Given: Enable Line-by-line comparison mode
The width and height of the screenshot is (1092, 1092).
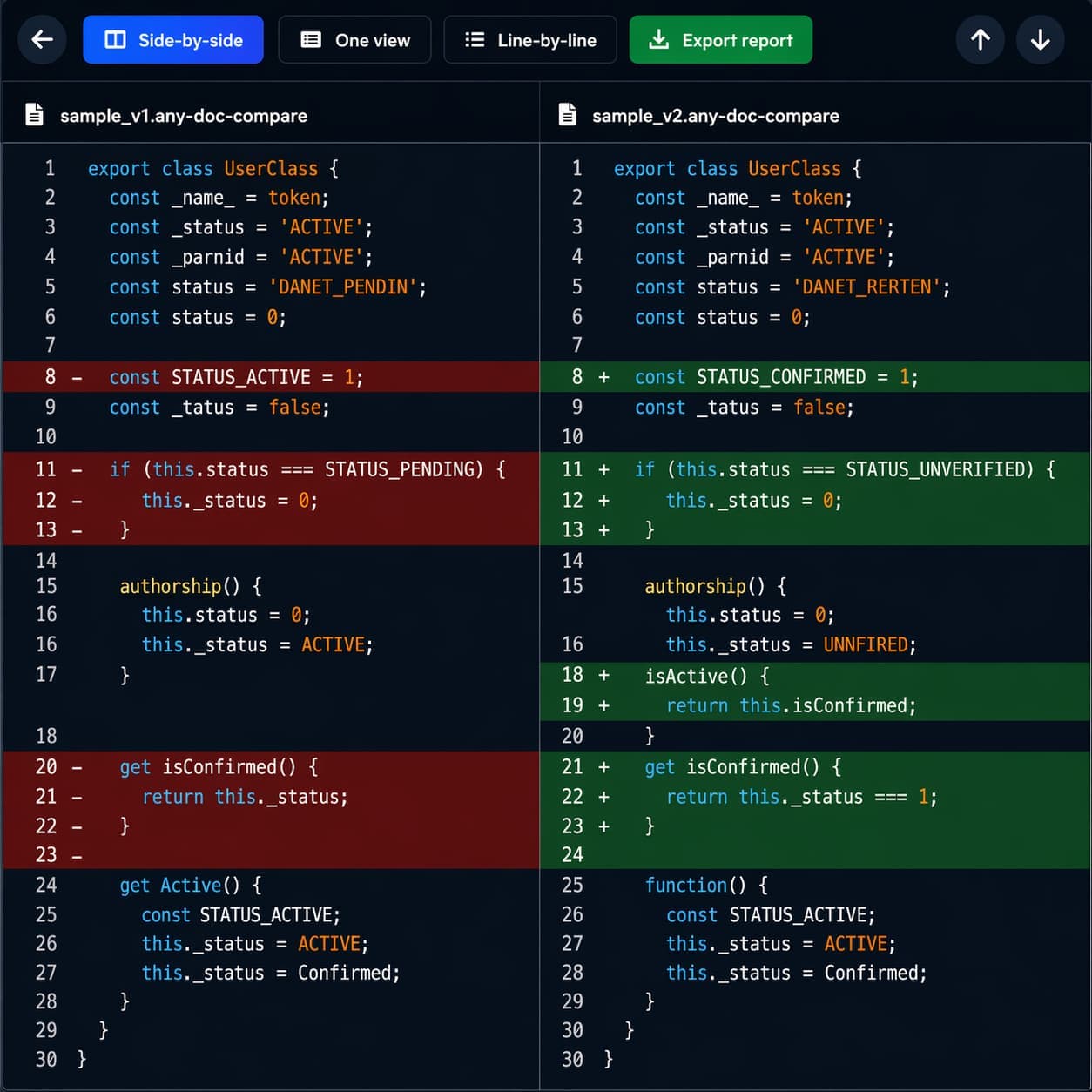Looking at the screenshot, I should (530, 39).
